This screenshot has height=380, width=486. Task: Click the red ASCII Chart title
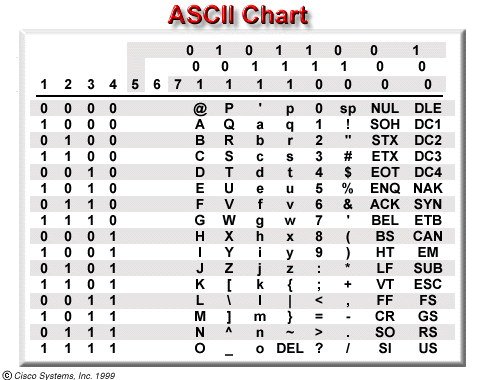click(x=238, y=15)
